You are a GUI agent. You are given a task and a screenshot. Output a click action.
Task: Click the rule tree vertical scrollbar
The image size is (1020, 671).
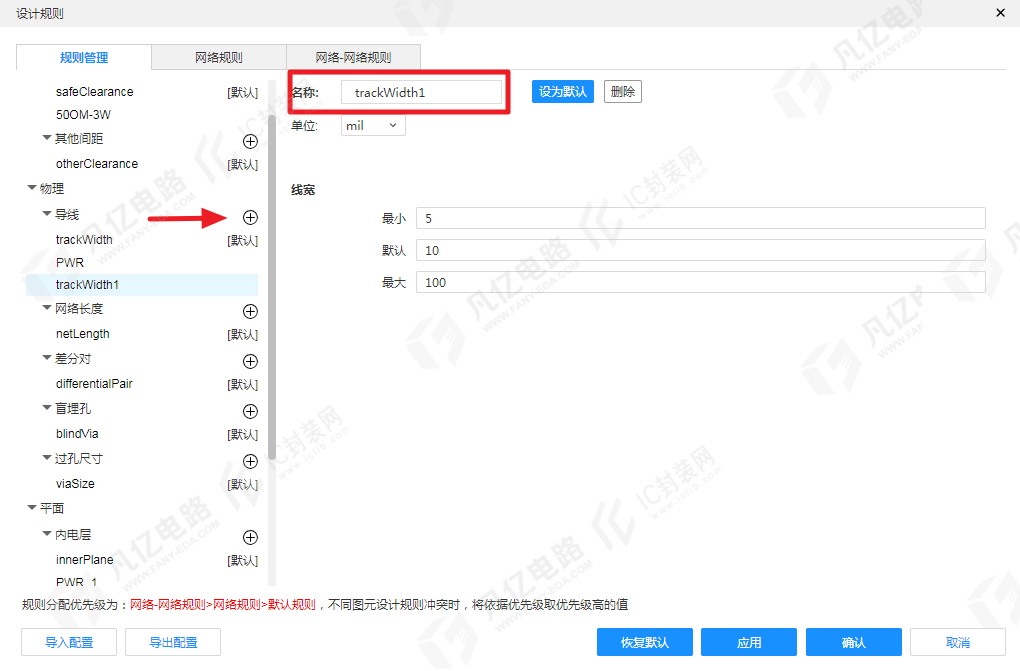click(x=272, y=286)
